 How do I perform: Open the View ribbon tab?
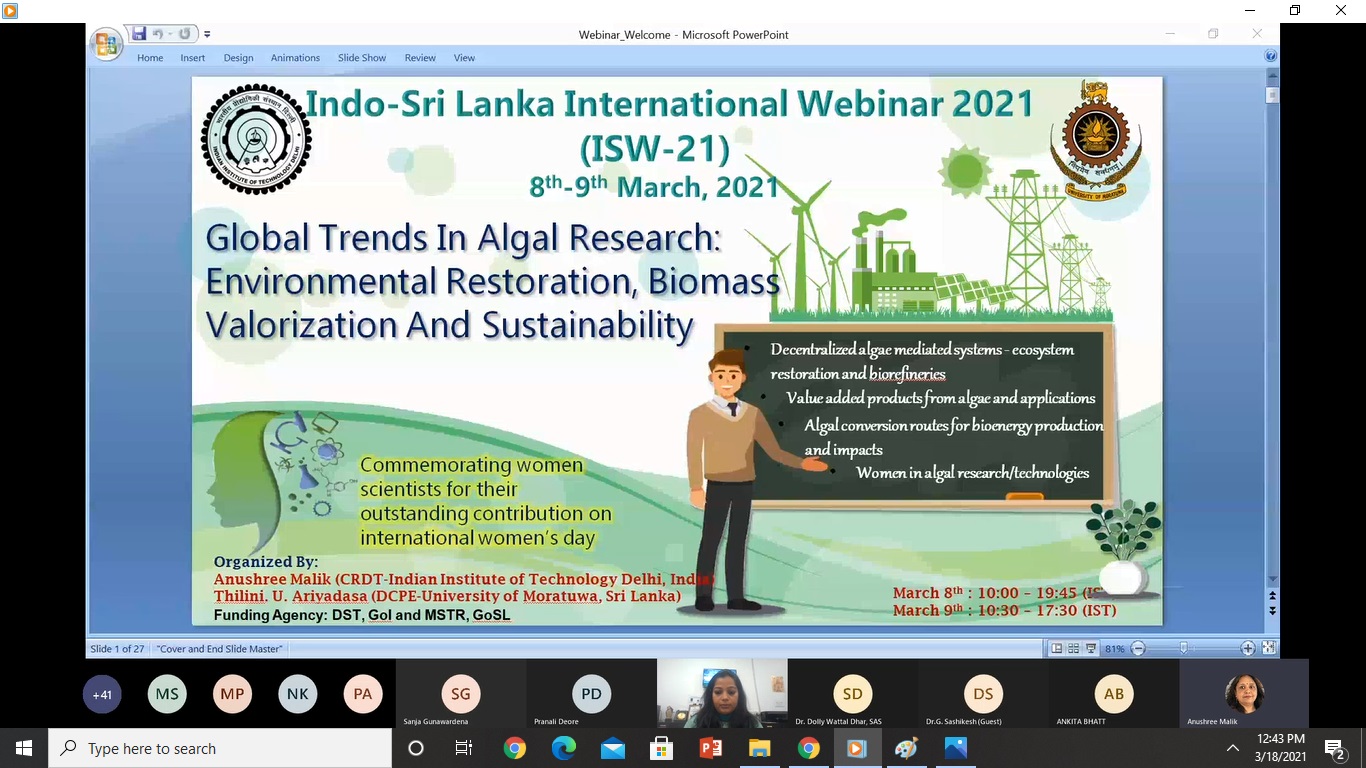pos(464,58)
